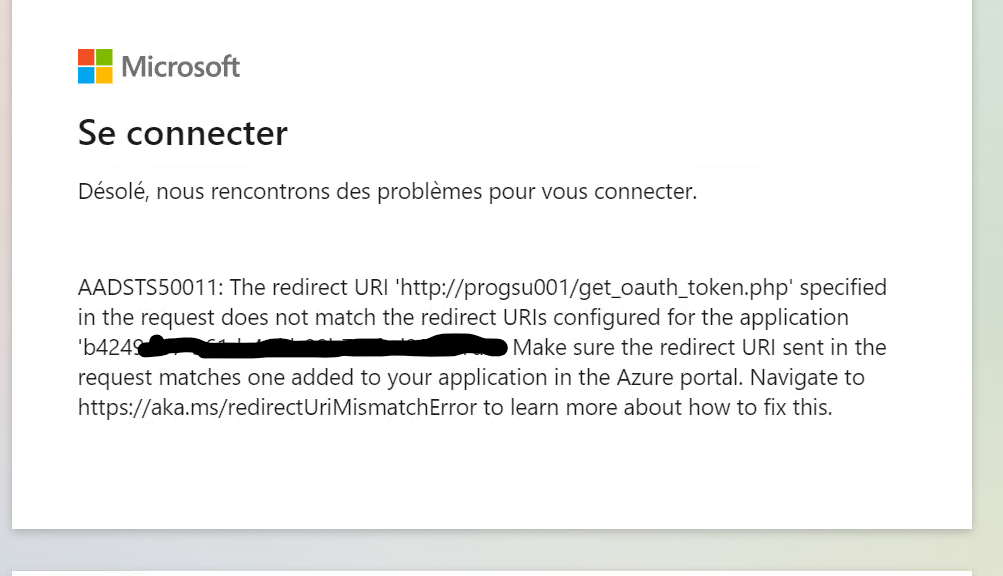Click the Microsoft four-square logo
This screenshot has height=576, width=1003.
[95, 67]
